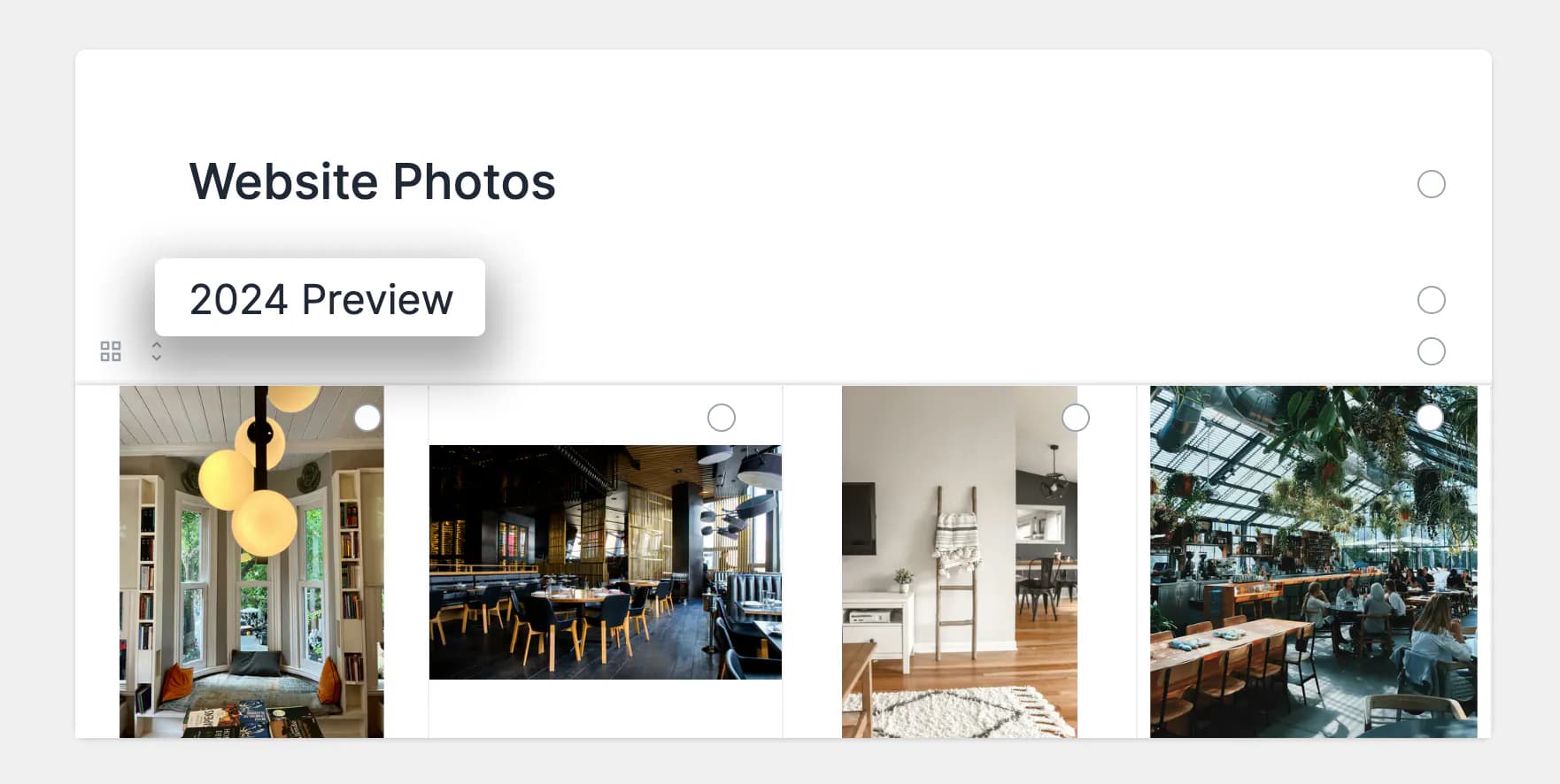The width and height of the screenshot is (1560, 784).
Task: Select the greenhouse cafe photo circle
Action: point(1430,418)
